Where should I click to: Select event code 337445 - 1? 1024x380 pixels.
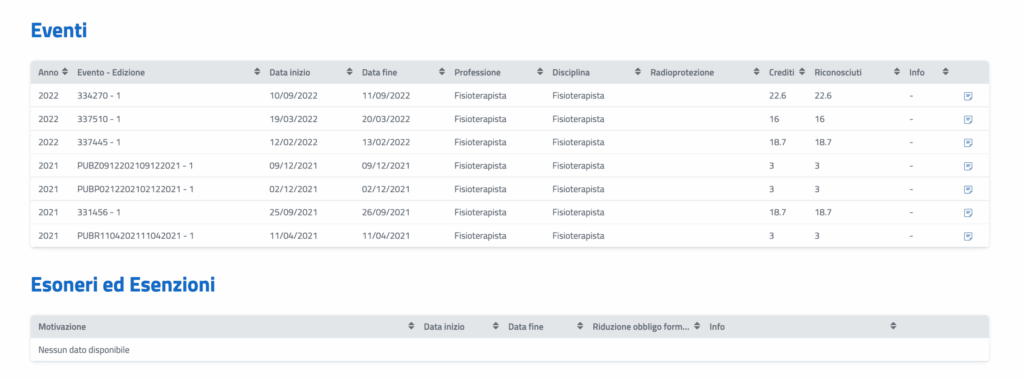(x=99, y=142)
